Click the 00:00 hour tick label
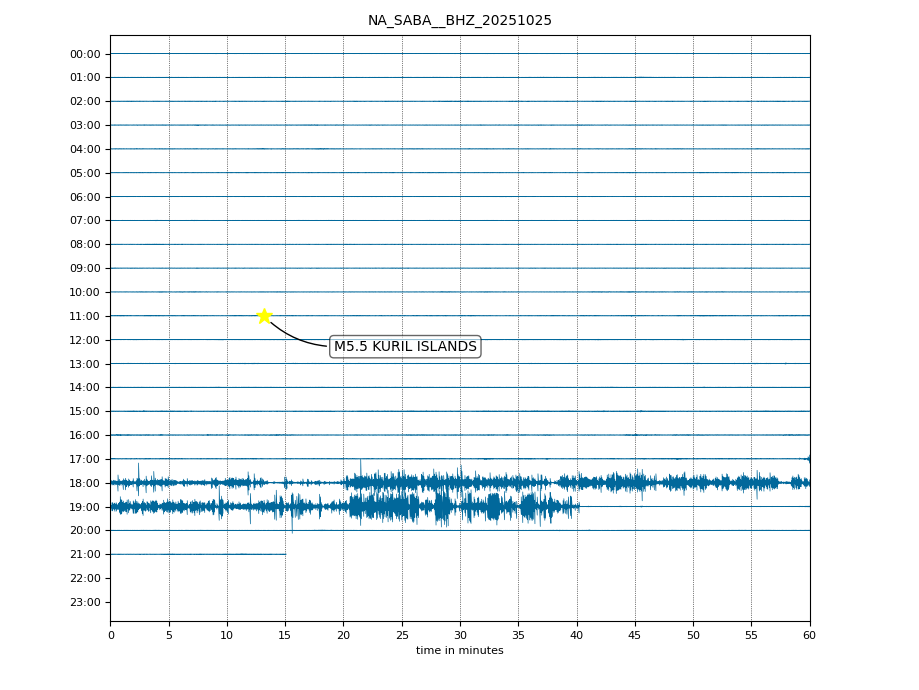 pyautogui.click(x=85, y=54)
